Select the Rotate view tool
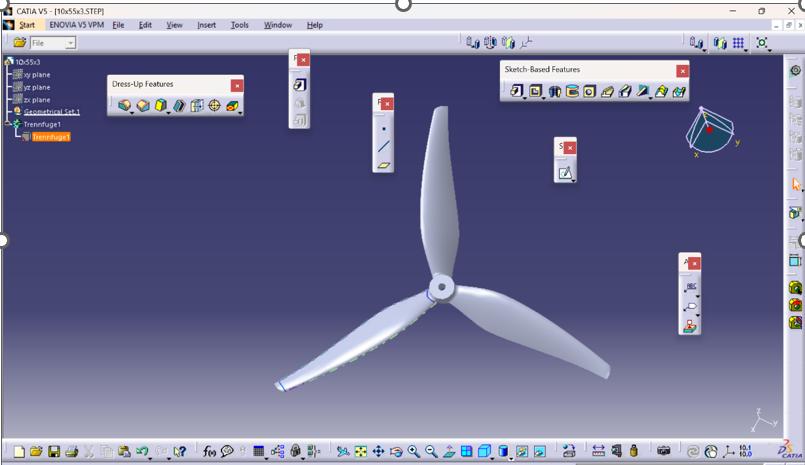 (396, 451)
